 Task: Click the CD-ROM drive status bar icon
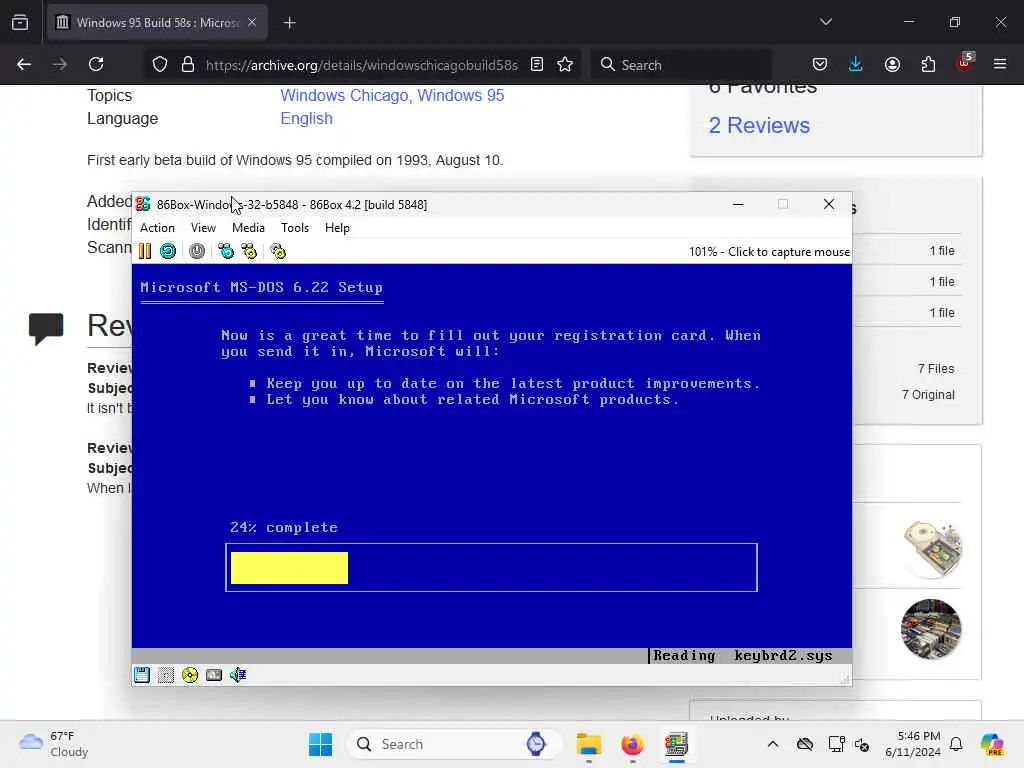[x=190, y=675]
